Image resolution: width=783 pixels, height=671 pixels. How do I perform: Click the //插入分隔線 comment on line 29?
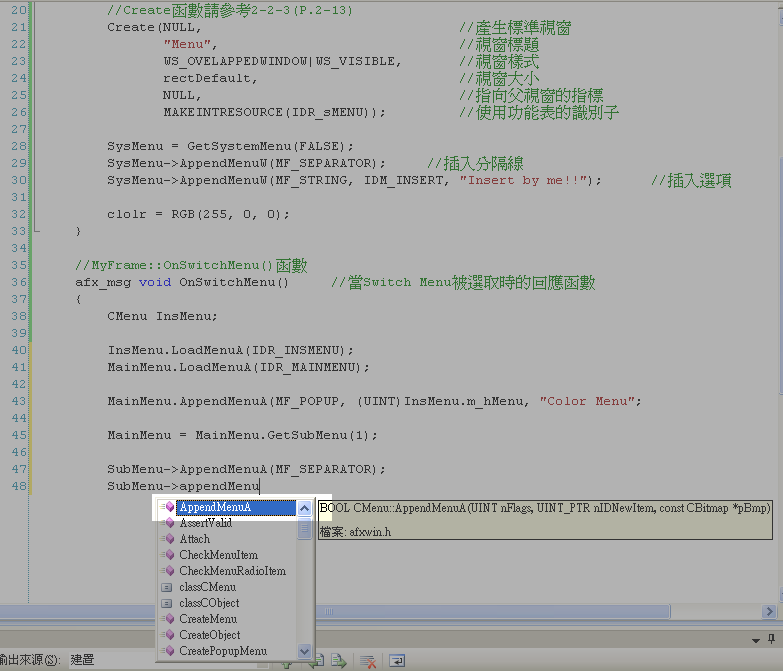pyautogui.click(x=475, y=163)
